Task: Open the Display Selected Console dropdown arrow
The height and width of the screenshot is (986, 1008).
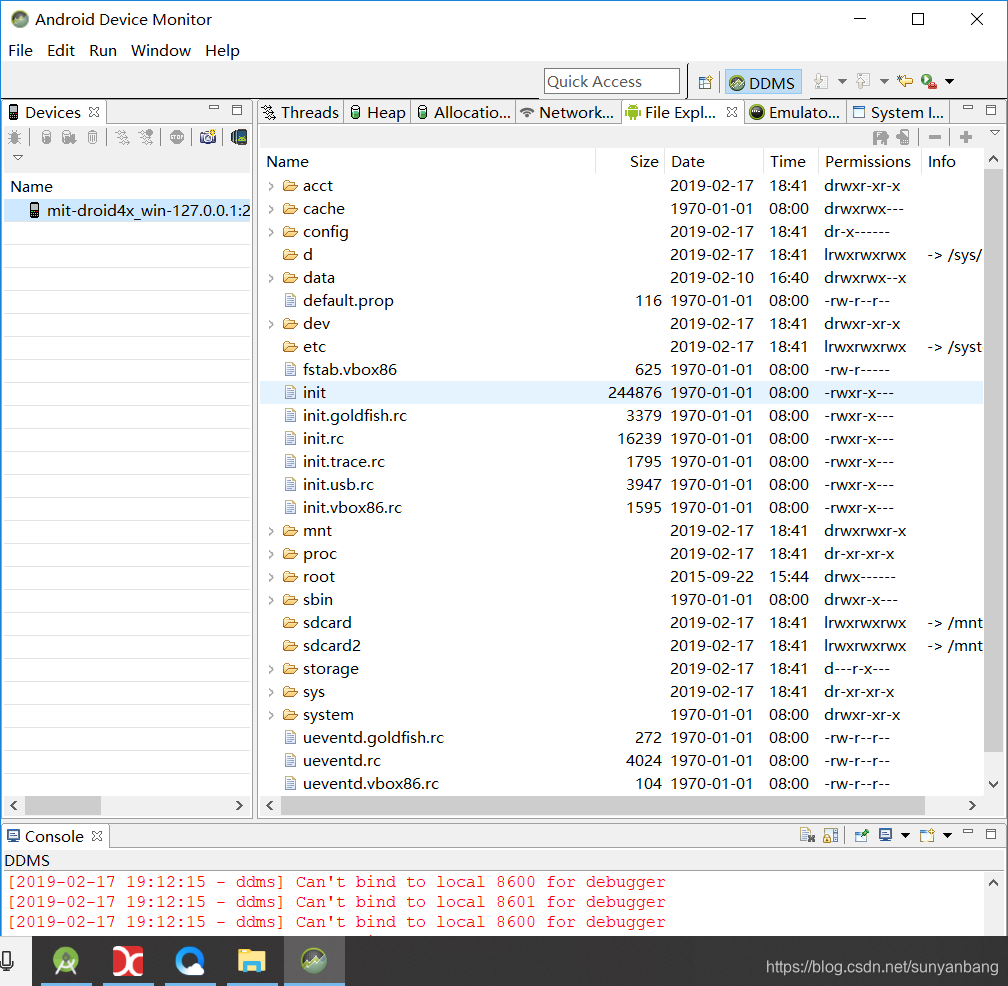Action: click(905, 836)
